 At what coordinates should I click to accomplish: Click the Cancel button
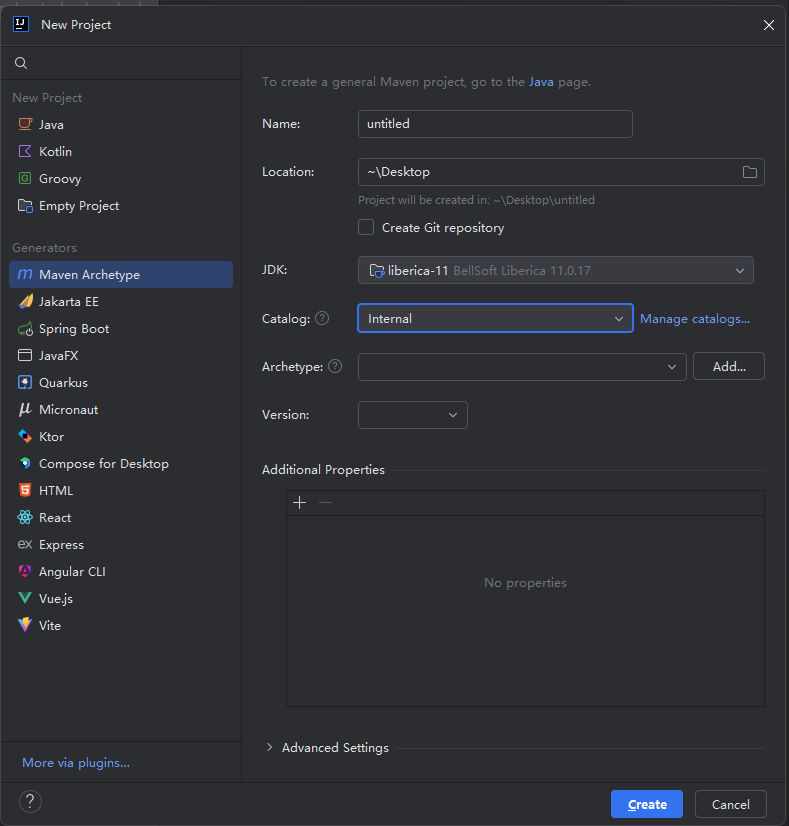click(731, 804)
